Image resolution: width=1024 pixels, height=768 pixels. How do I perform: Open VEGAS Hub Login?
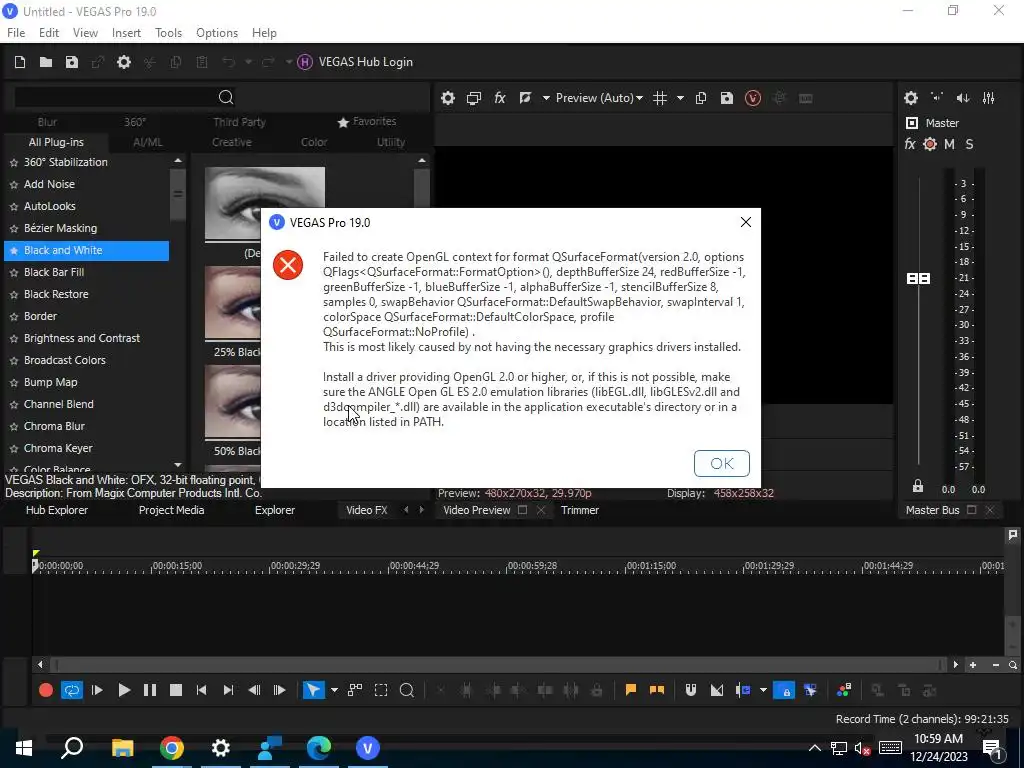[x=355, y=62]
